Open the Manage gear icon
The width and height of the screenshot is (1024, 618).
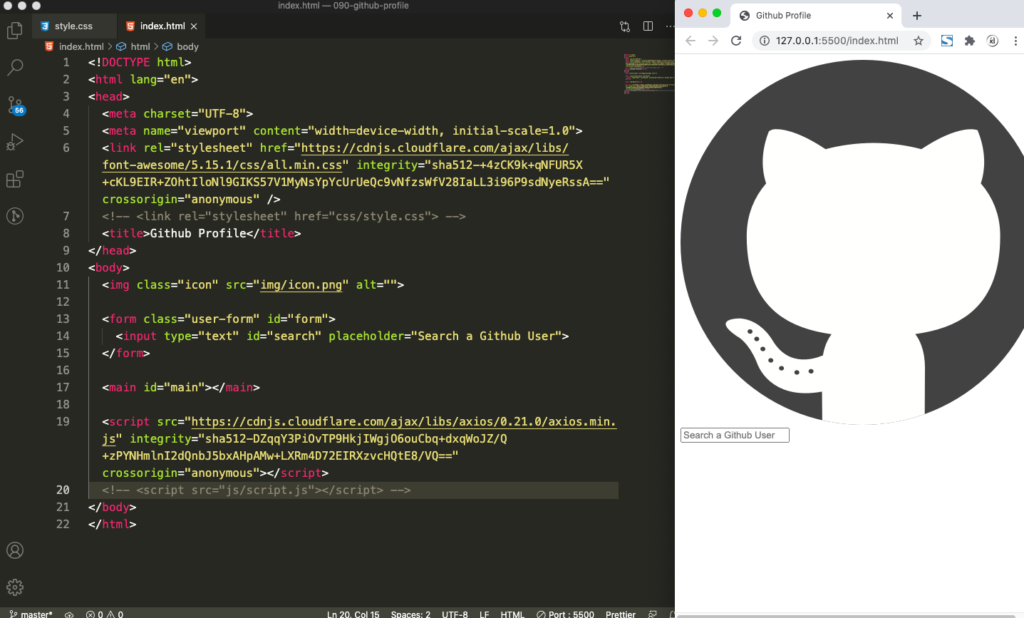coord(14,587)
